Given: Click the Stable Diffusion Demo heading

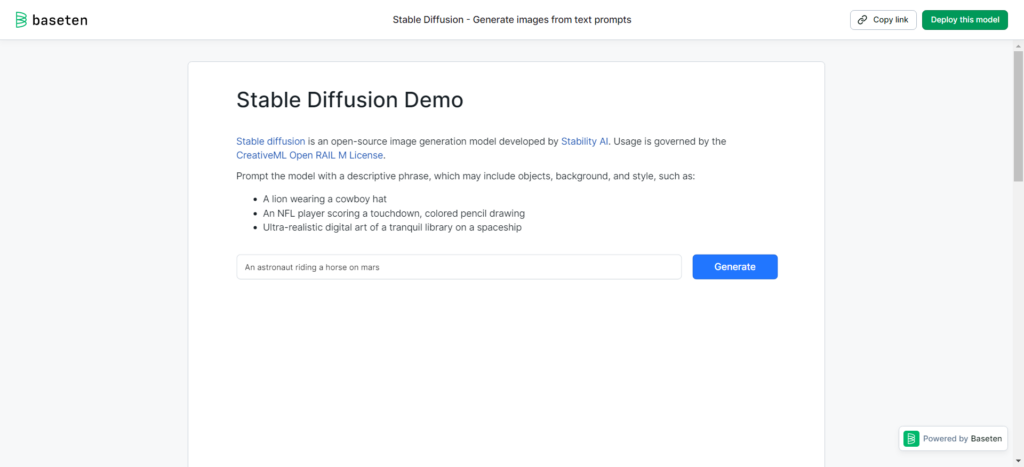Looking at the screenshot, I should pyautogui.click(x=349, y=100).
